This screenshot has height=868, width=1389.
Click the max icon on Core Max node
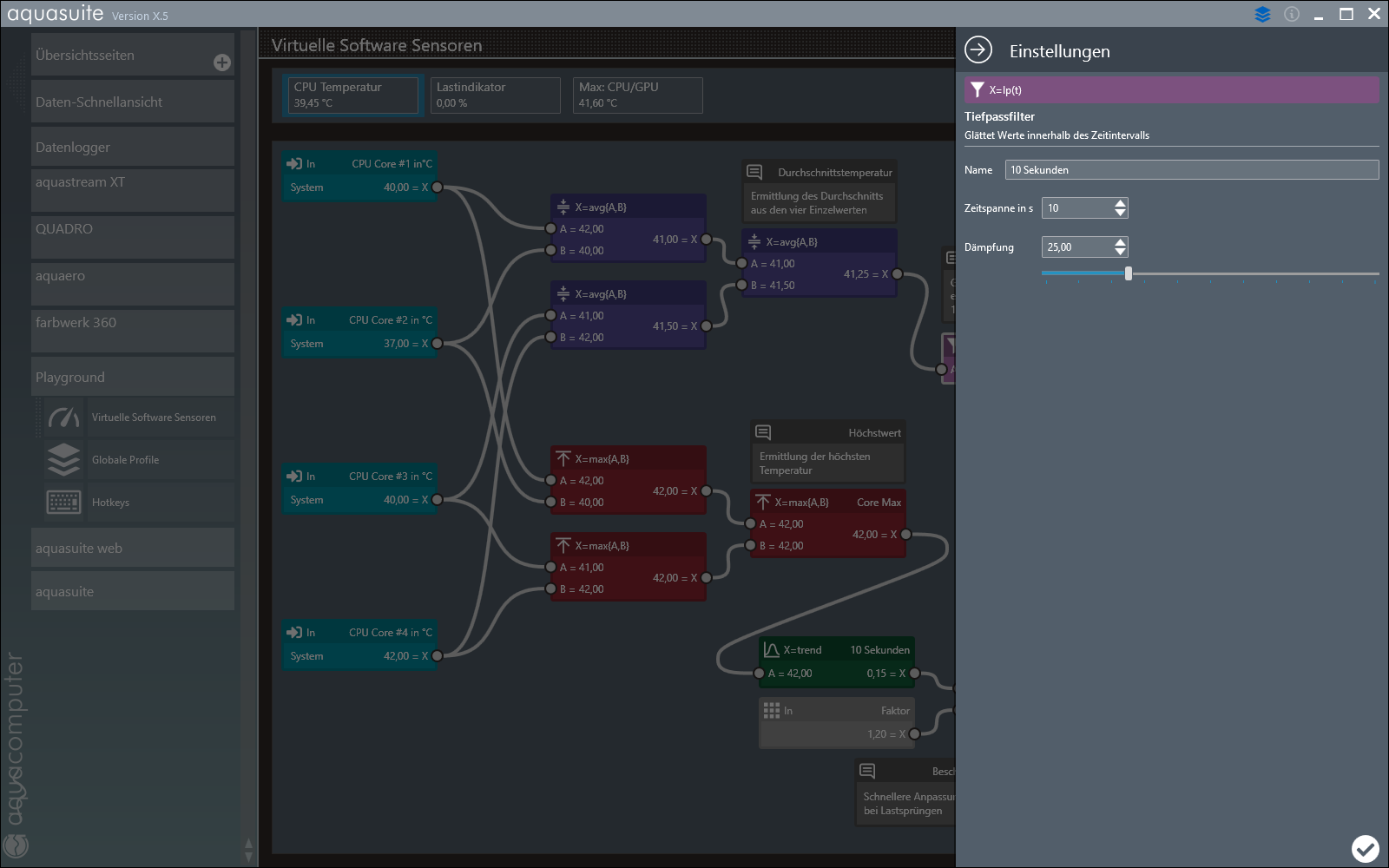point(763,502)
